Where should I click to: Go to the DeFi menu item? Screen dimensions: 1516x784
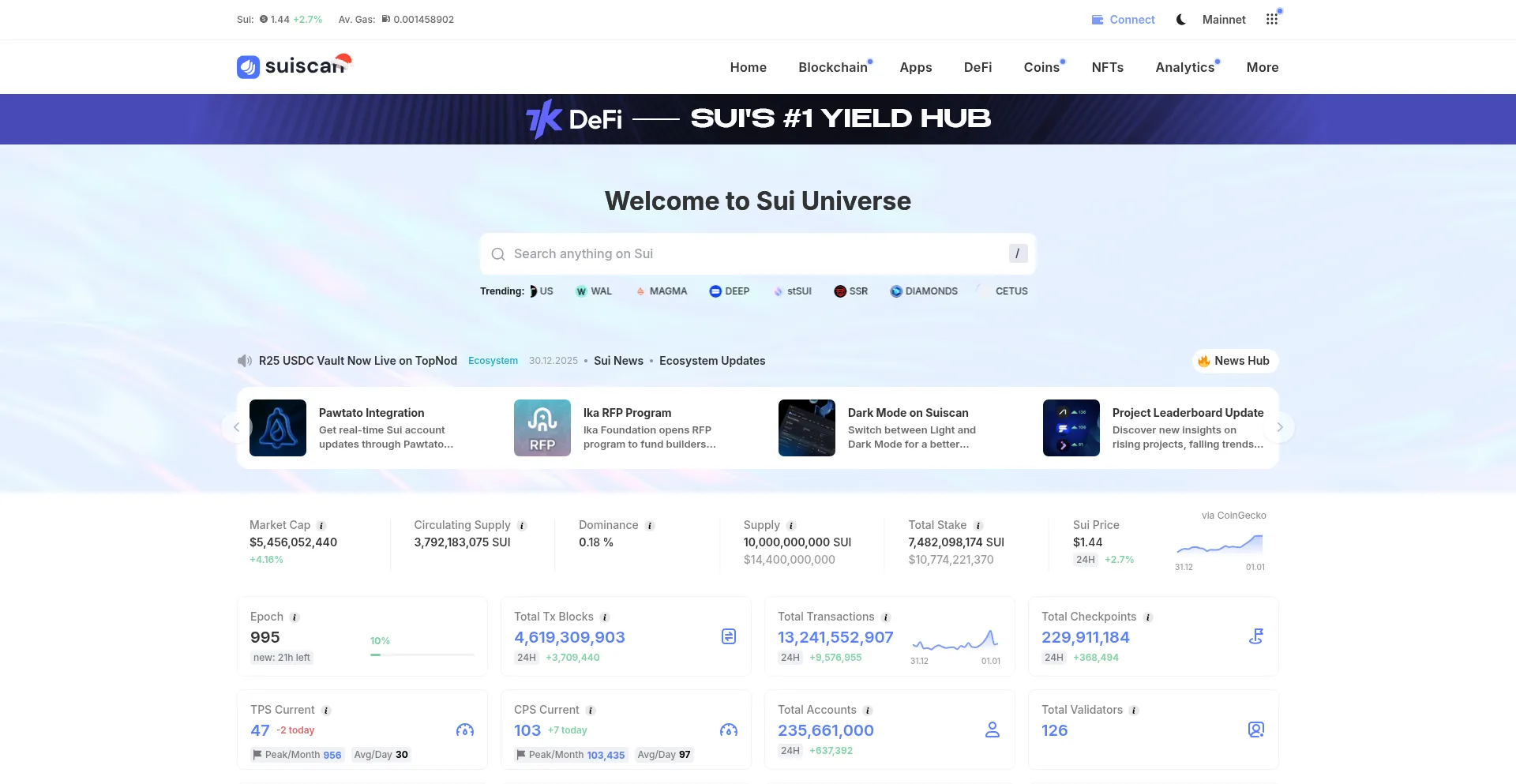pos(978,67)
